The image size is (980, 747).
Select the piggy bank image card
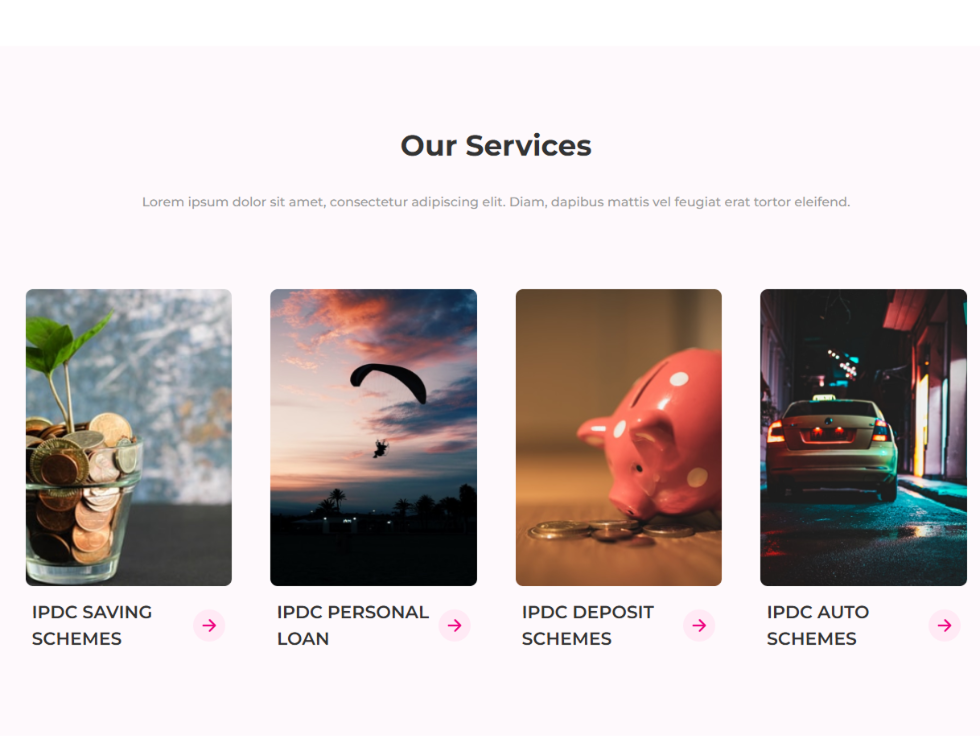[x=619, y=437]
